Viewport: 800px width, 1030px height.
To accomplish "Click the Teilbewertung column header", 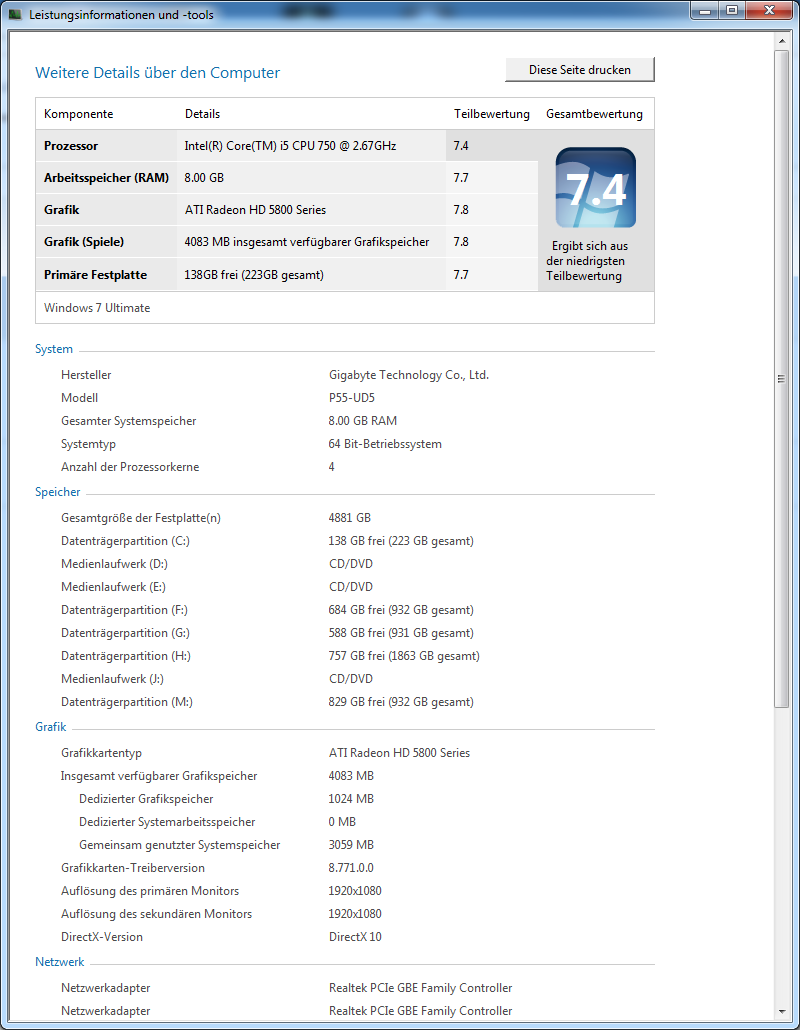I will tap(492, 114).
